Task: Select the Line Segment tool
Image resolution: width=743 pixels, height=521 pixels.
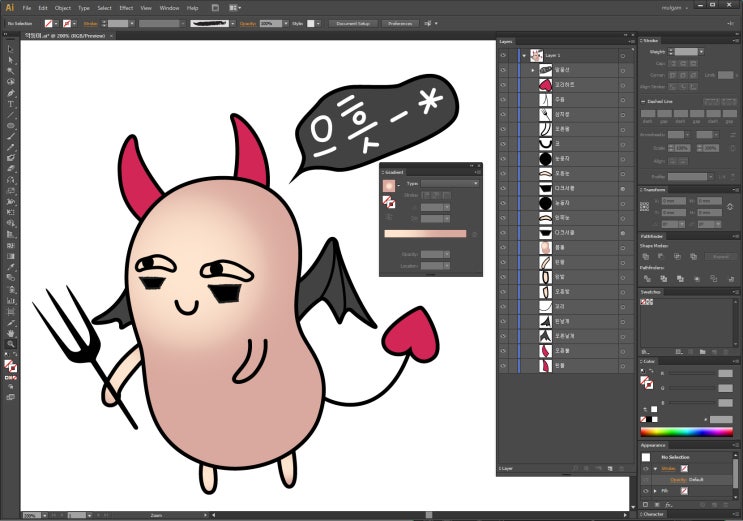Action: pyautogui.click(x=10, y=115)
